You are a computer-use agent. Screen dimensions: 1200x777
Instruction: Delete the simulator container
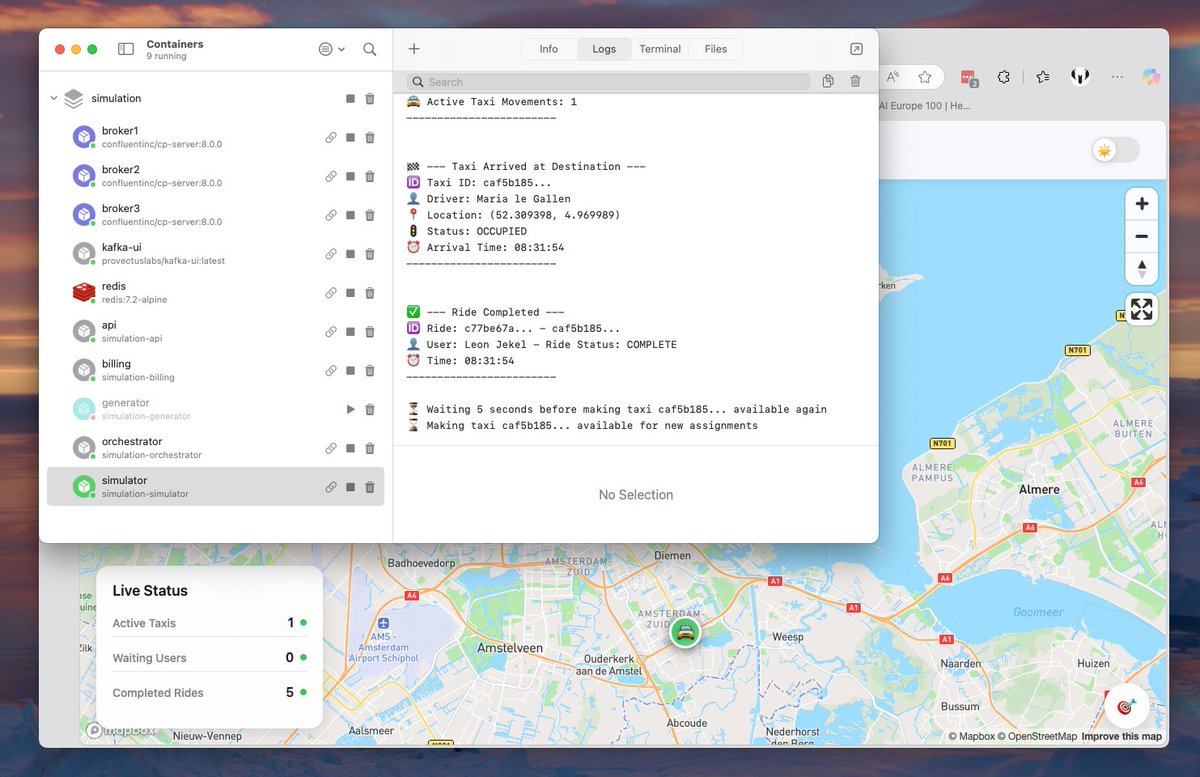370,487
